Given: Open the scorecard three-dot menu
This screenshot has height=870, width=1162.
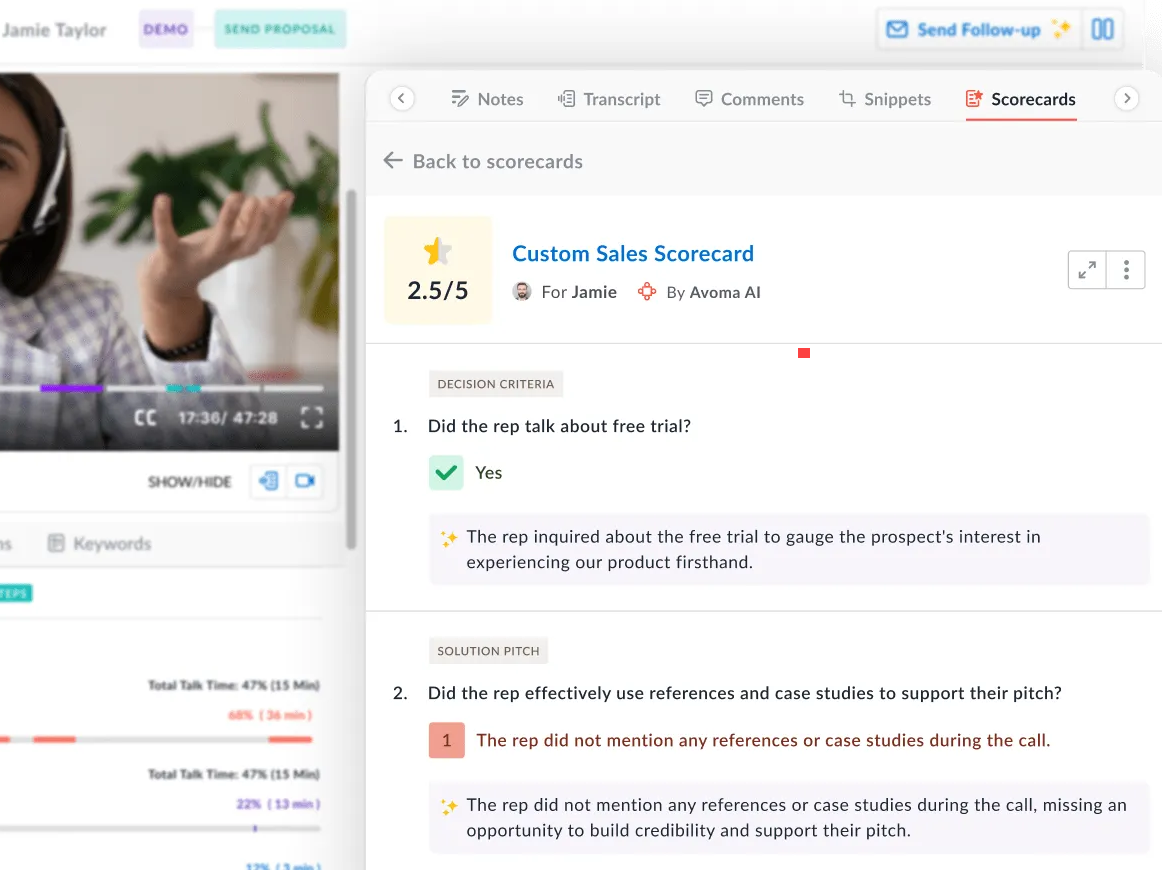Looking at the screenshot, I should [1126, 270].
